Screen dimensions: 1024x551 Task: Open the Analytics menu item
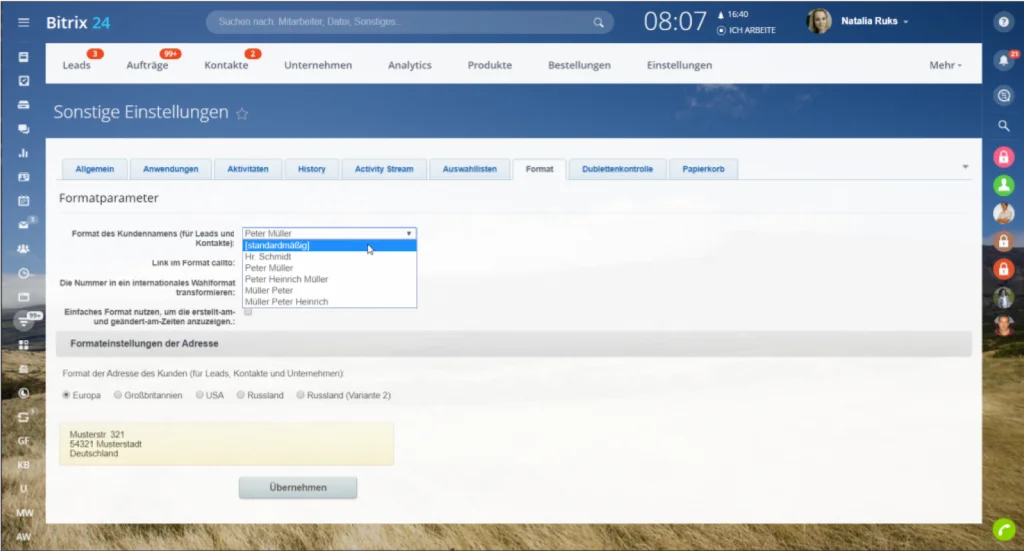409,65
